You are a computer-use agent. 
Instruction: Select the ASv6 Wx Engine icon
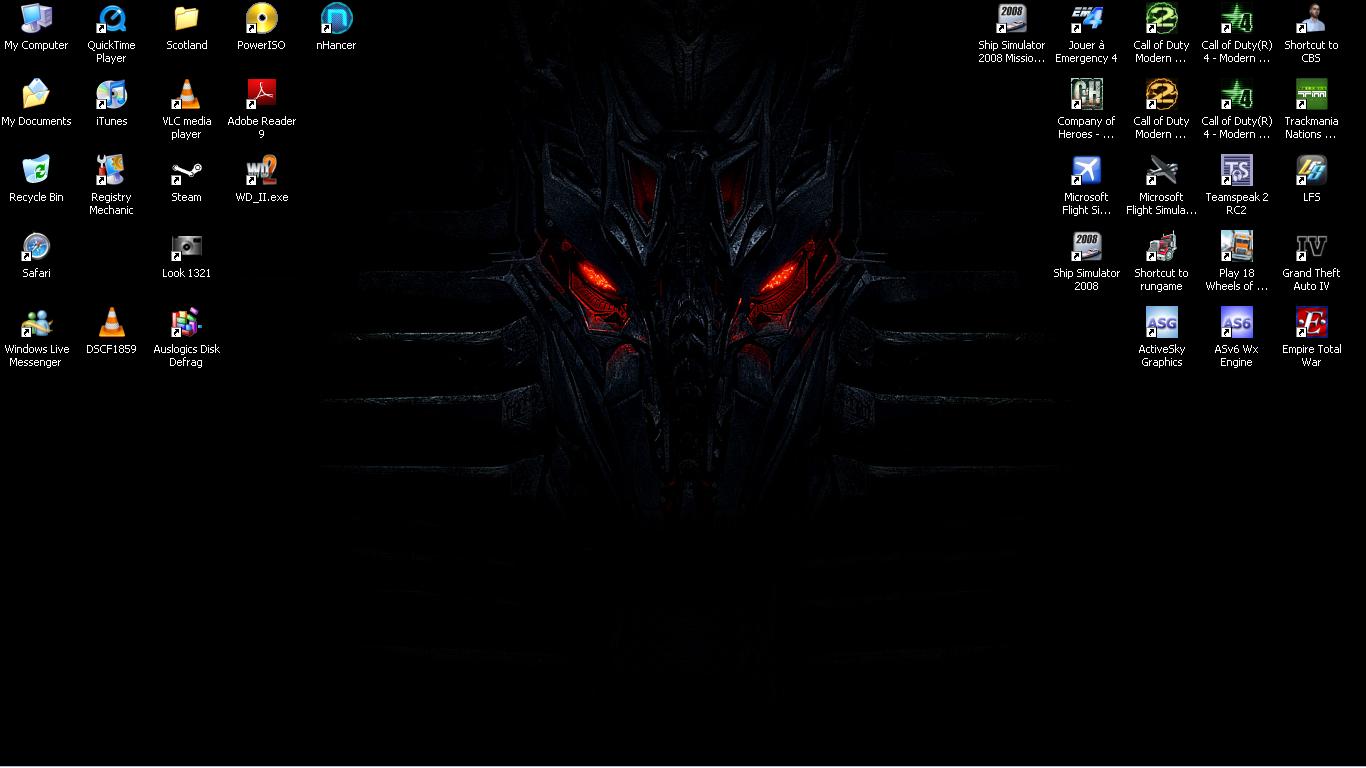tap(1236, 323)
